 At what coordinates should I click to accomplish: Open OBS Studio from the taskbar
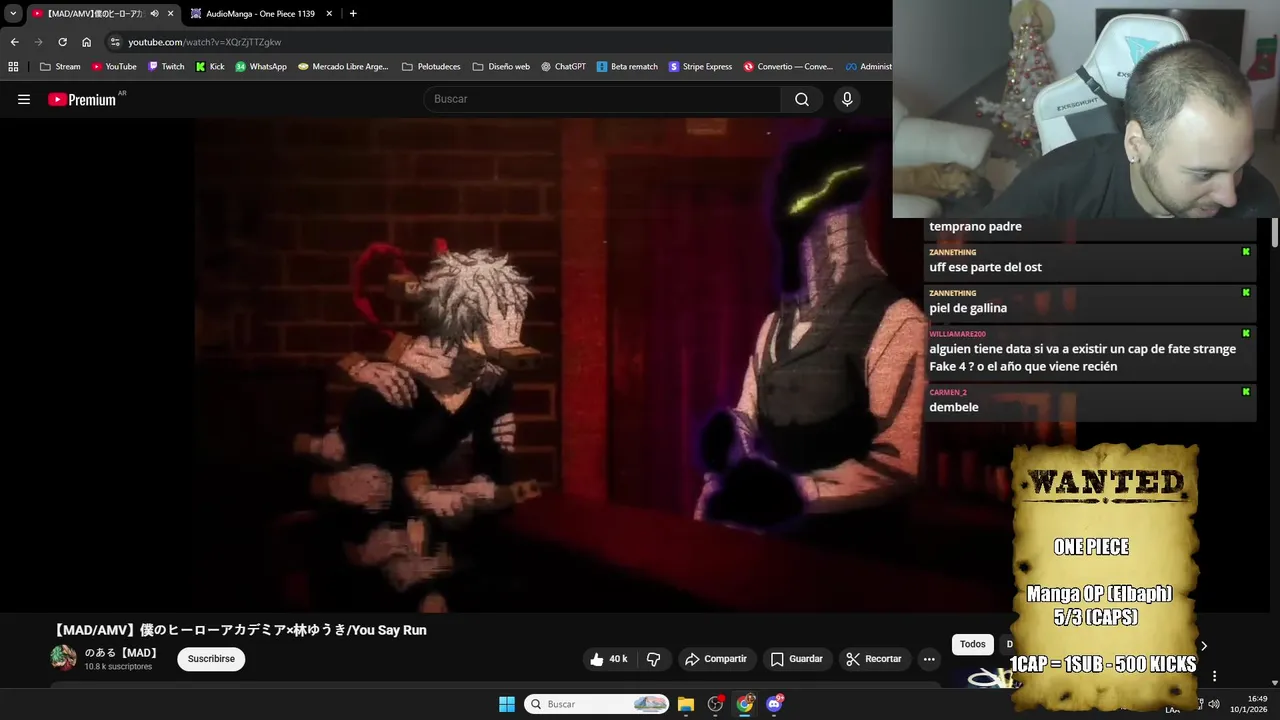tap(715, 704)
